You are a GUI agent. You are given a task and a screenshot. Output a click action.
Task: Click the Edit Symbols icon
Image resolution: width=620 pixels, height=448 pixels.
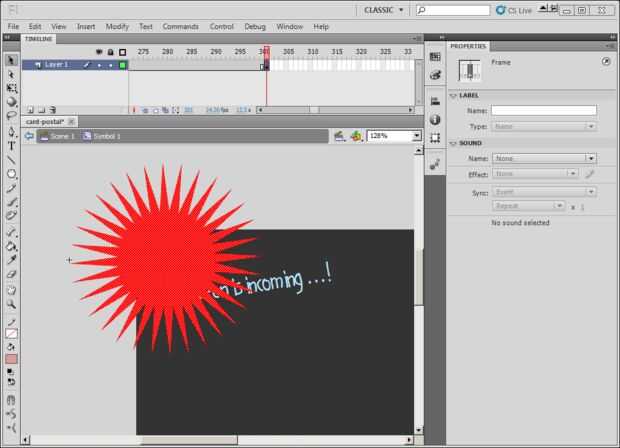point(356,135)
